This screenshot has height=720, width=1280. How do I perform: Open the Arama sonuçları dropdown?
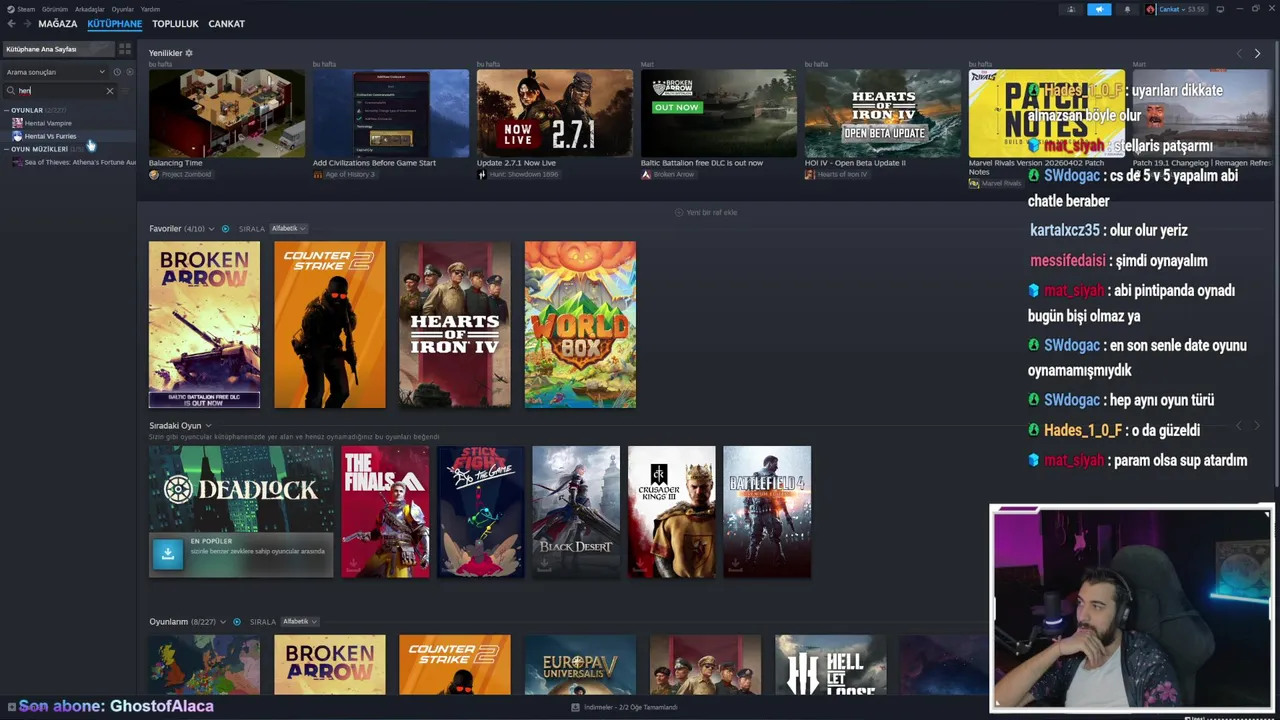click(x=55, y=72)
